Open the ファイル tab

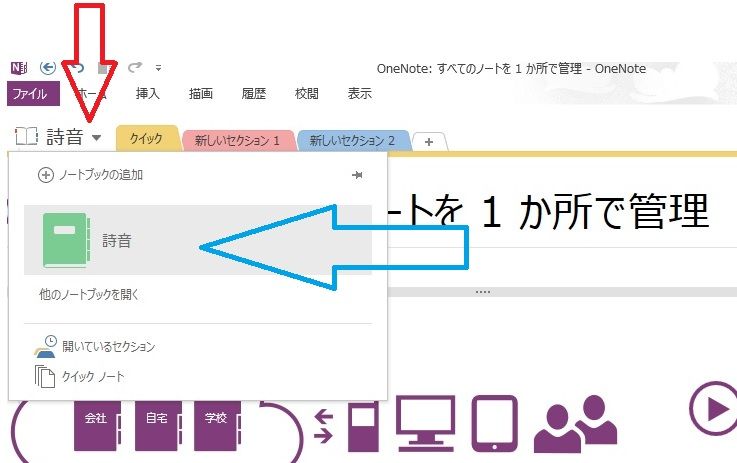click(x=33, y=94)
